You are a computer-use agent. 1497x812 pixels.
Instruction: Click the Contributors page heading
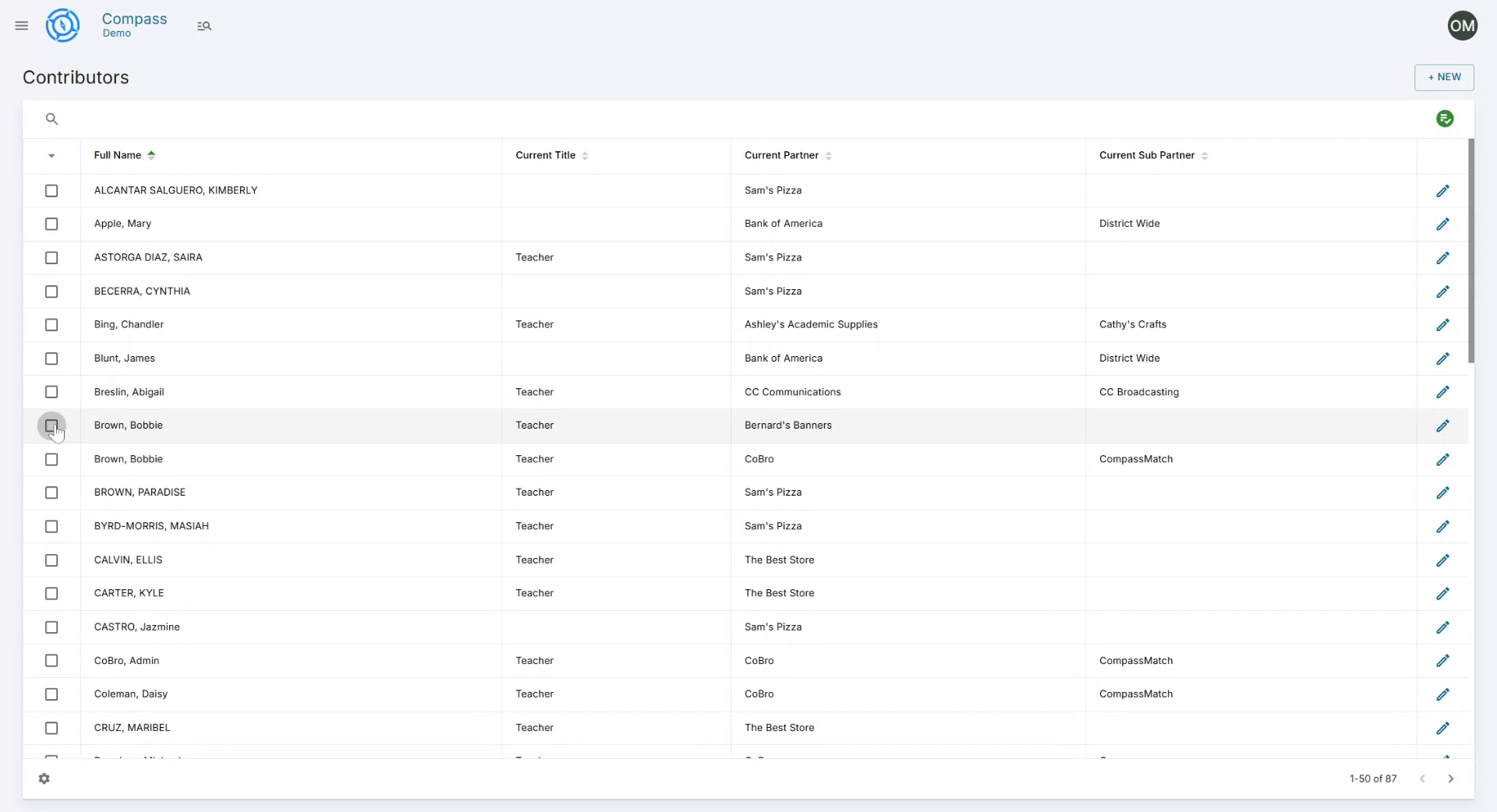(76, 77)
